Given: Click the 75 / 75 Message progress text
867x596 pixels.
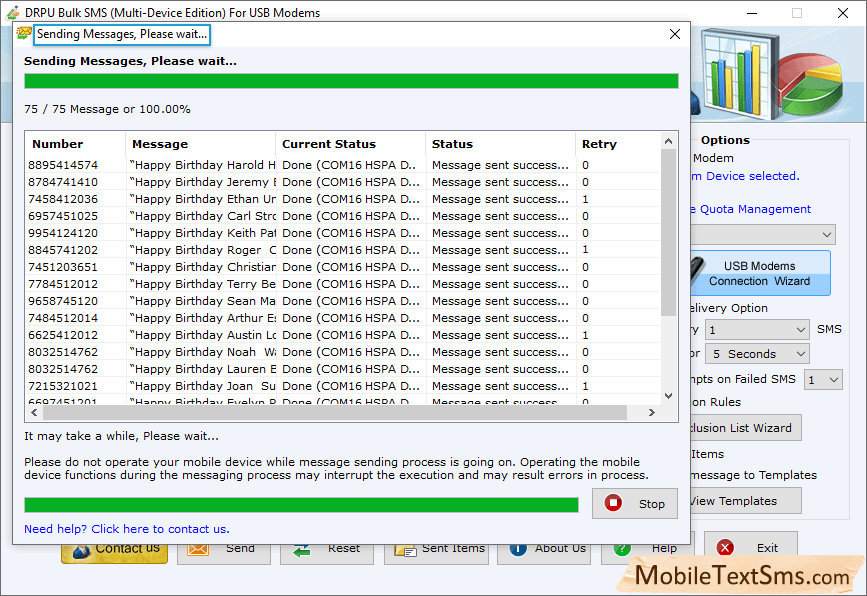Looking at the screenshot, I should [x=107, y=109].
